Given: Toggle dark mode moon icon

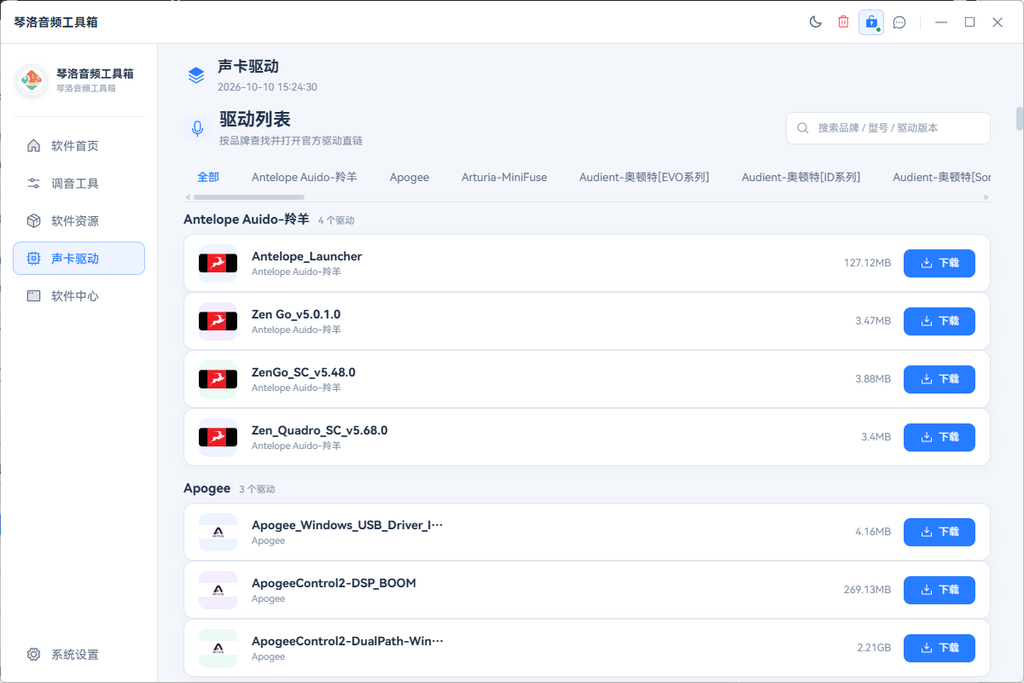Looking at the screenshot, I should pos(815,22).
